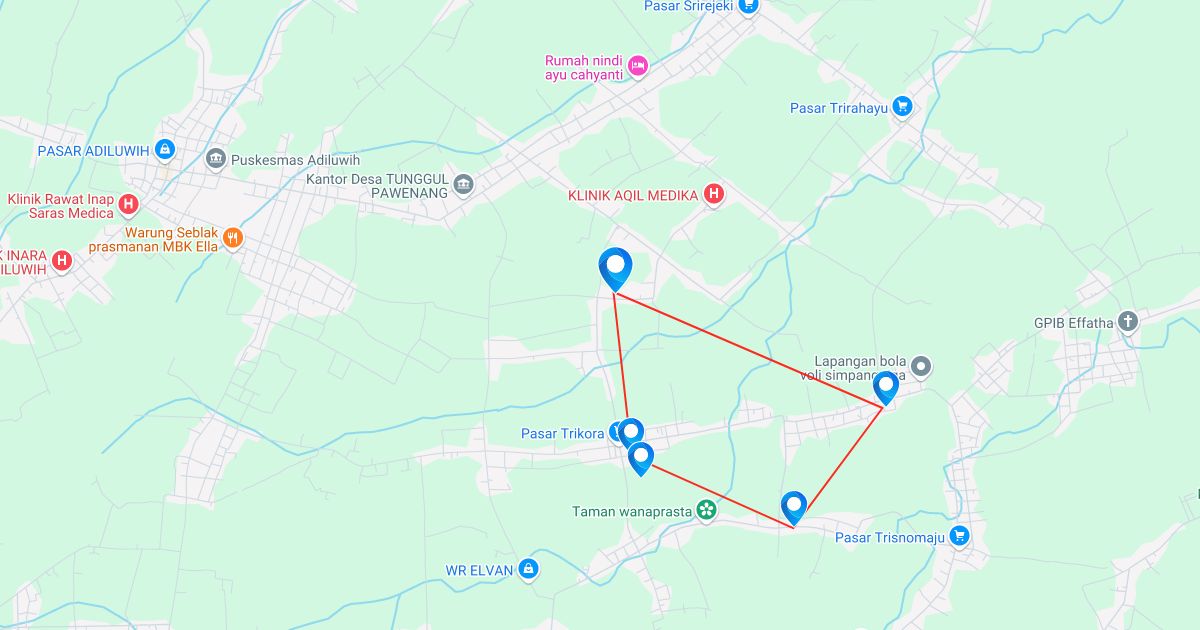This screenshot has height=630, width=1200.
Task: Select the Puskesmas Adiluwih building icon
Action: (x=215, y=159)
